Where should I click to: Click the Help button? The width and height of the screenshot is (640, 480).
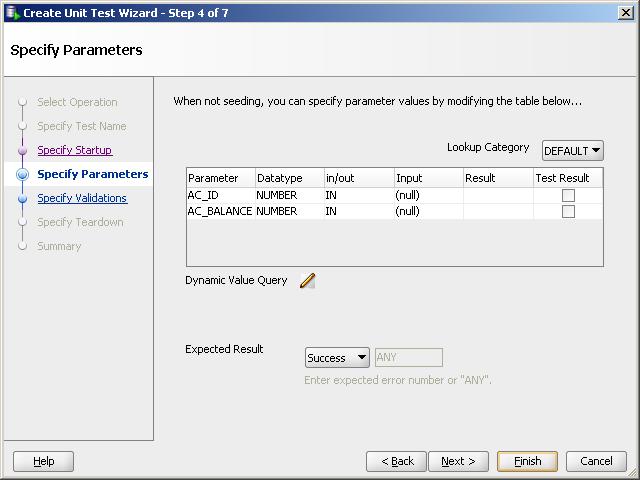[43, 461]
